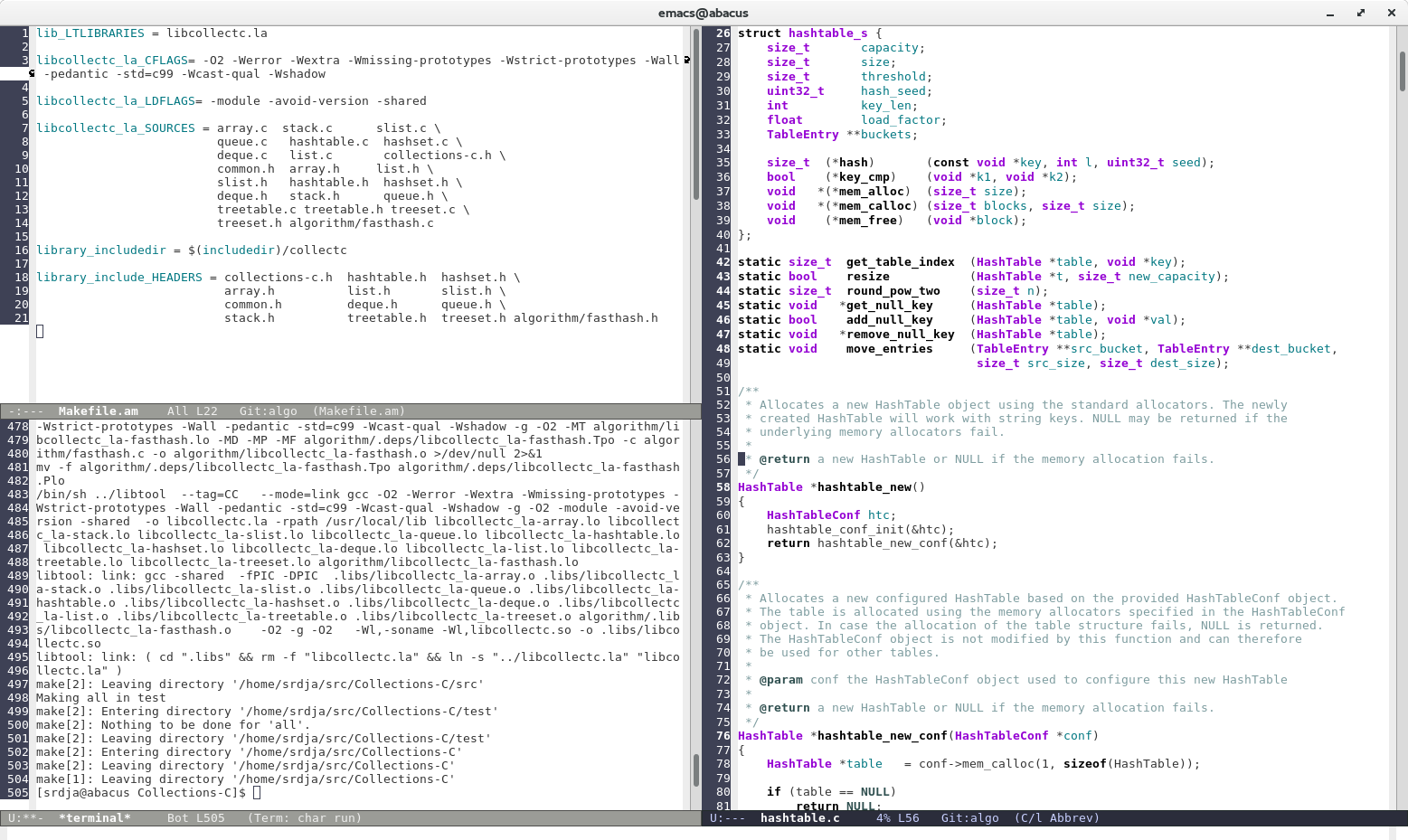Click the 'capacity' field on line 27
Image resolution: width=1408 pixels, height=840 pixels.
(x=890, y=47)
